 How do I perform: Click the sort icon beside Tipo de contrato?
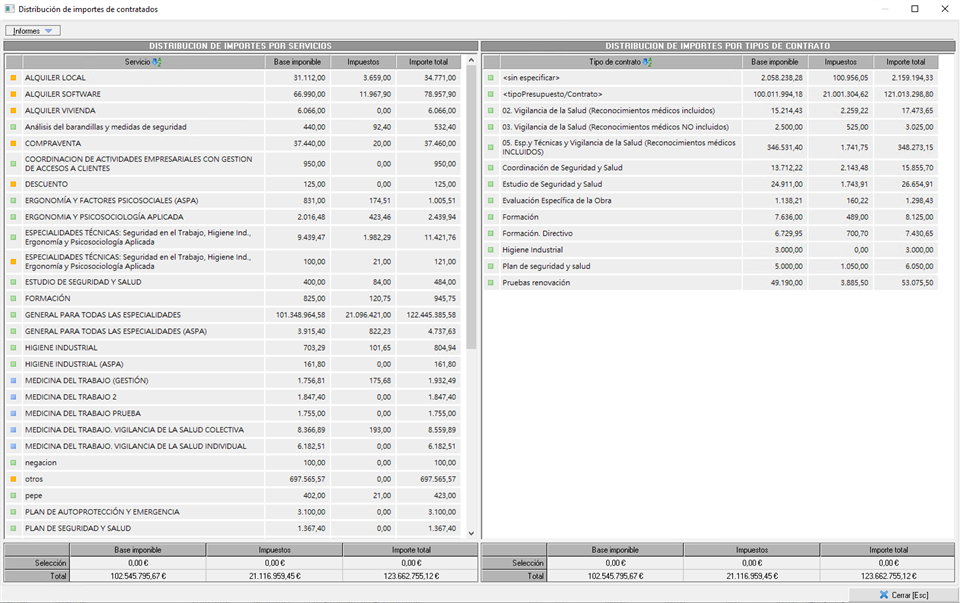647,62
